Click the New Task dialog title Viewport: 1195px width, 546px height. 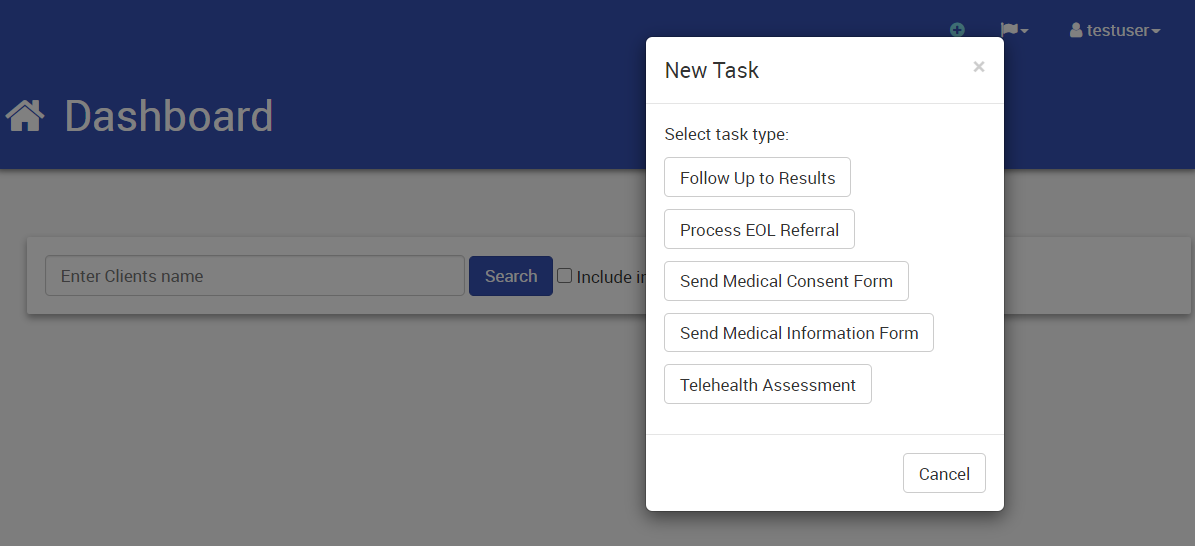[712, 70]
